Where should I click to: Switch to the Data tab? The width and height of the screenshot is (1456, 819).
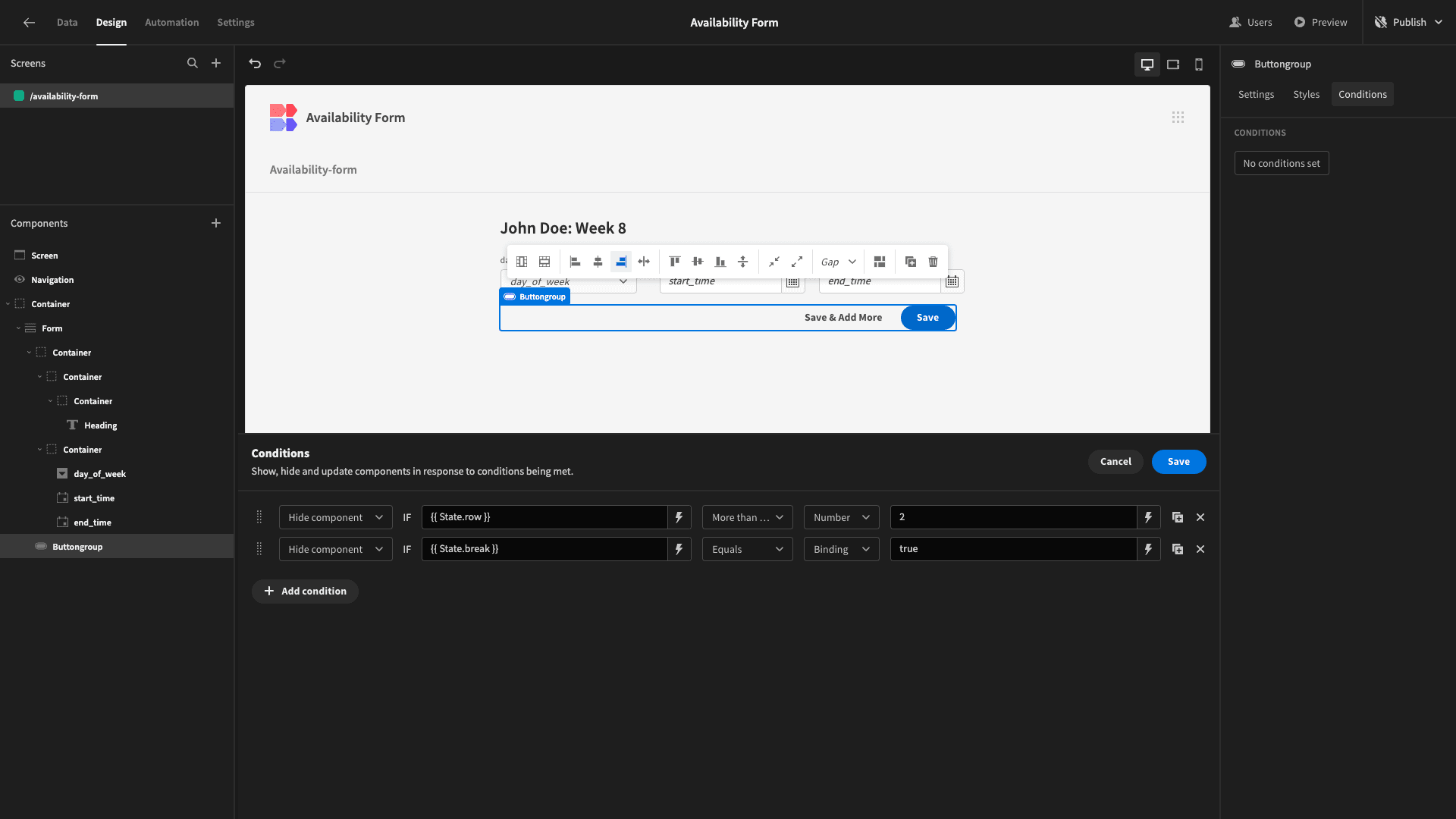(67, 23)
